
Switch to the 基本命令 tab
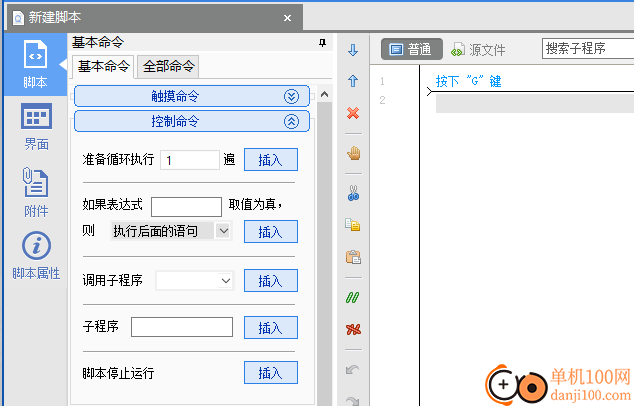104,66
